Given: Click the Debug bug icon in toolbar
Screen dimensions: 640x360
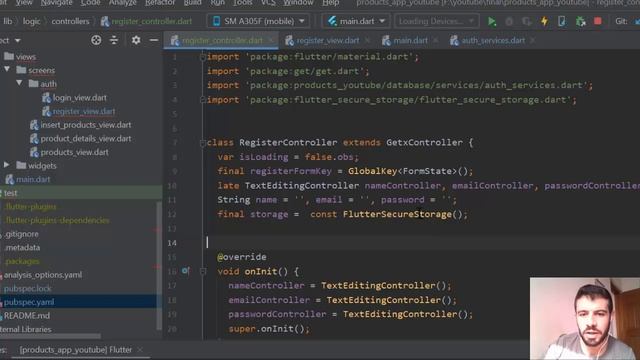Looking at the screenshot, I should pyautogui.click(x=509, y=21).
